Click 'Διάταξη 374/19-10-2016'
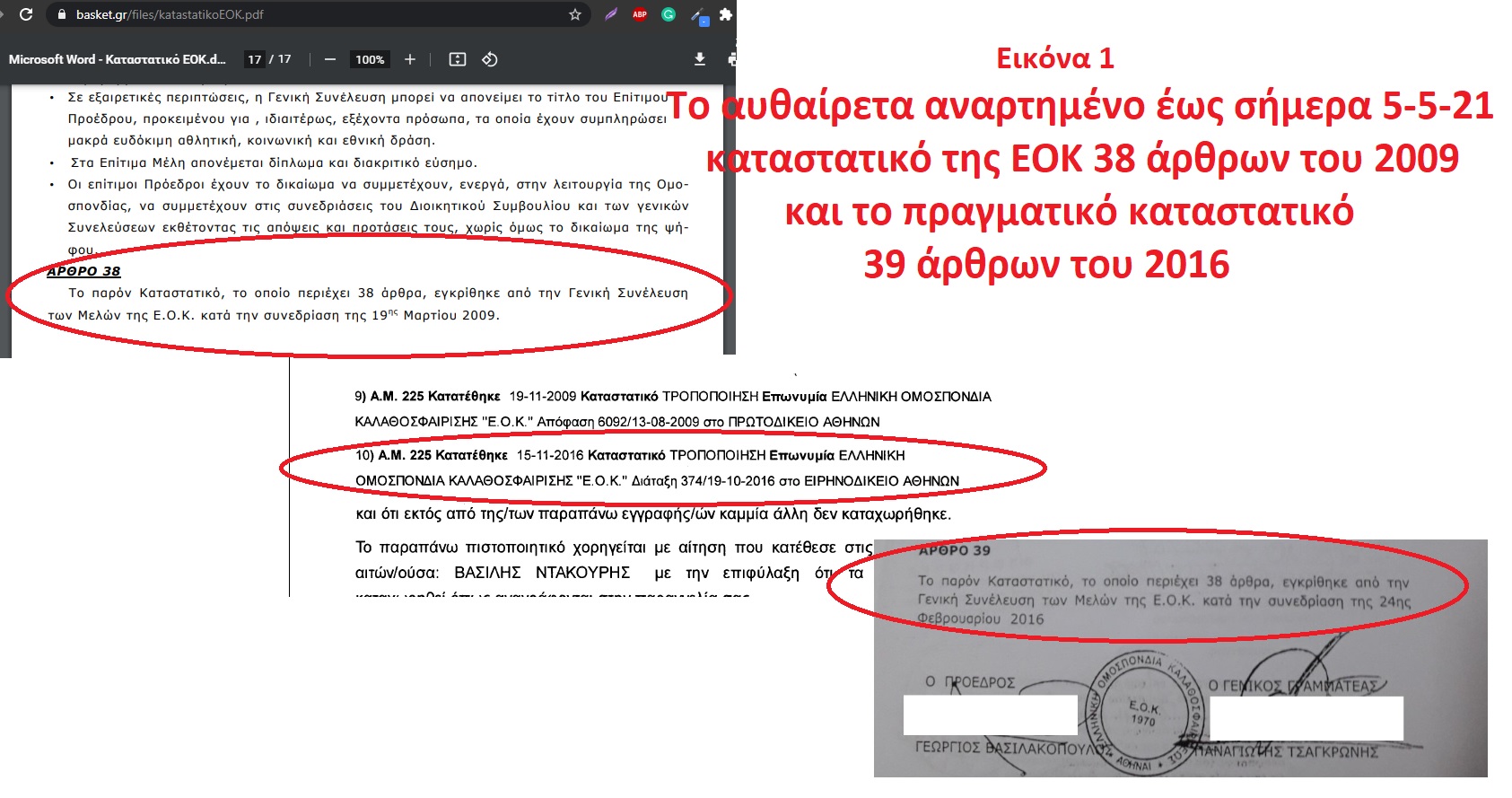Image resolution: width=1512 pixels, height=798 pixels. 703,481
